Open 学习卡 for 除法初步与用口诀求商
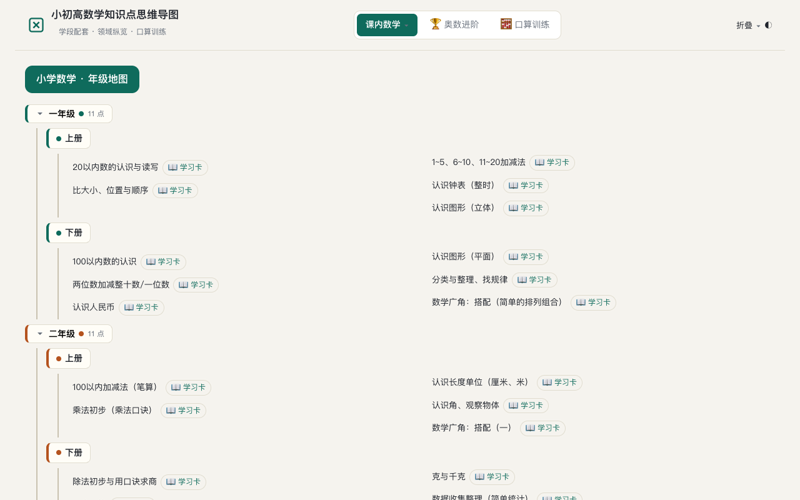800x500 pixels. coord(183,482)
